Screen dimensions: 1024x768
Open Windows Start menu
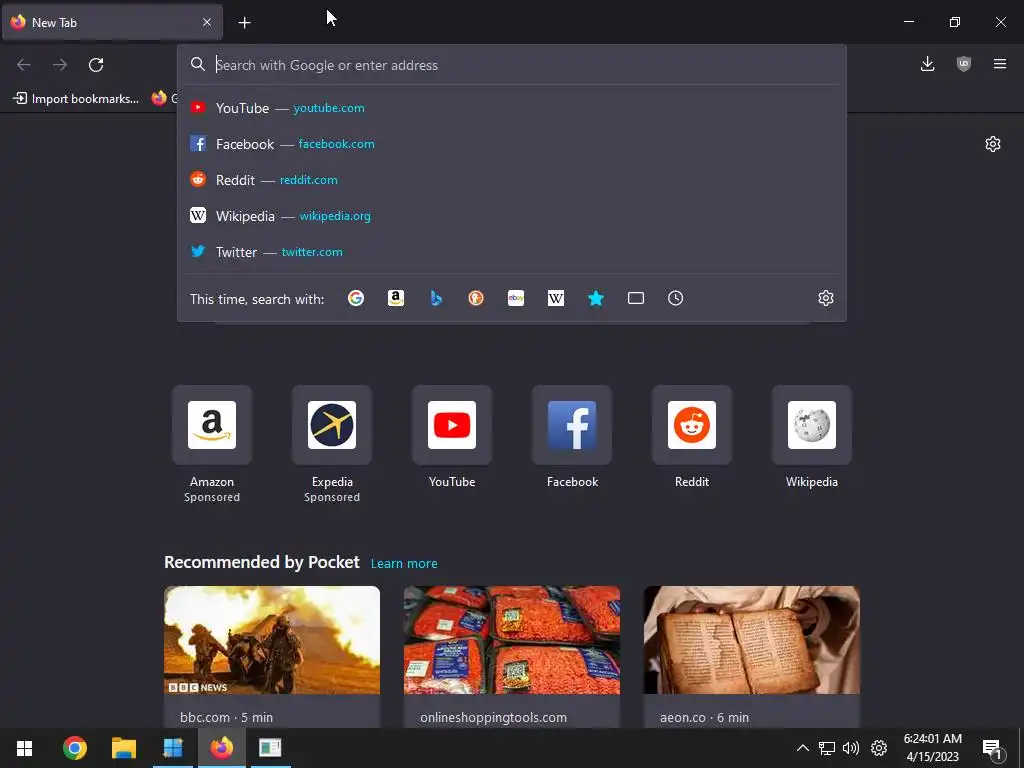(x=24, y=748)
